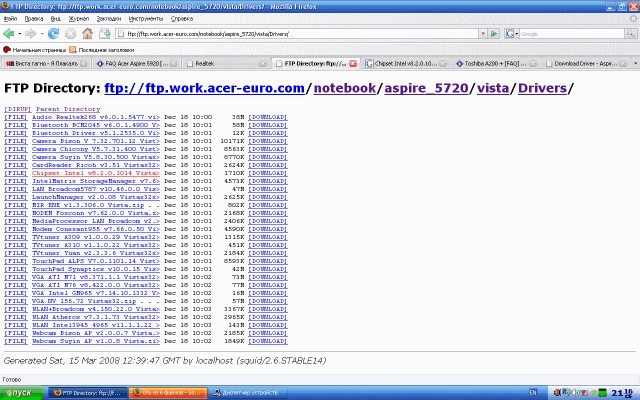Viewport: 640px width, 400px height.
Task: Click the Go arrow beside the address bar
Action: [494, 34]
